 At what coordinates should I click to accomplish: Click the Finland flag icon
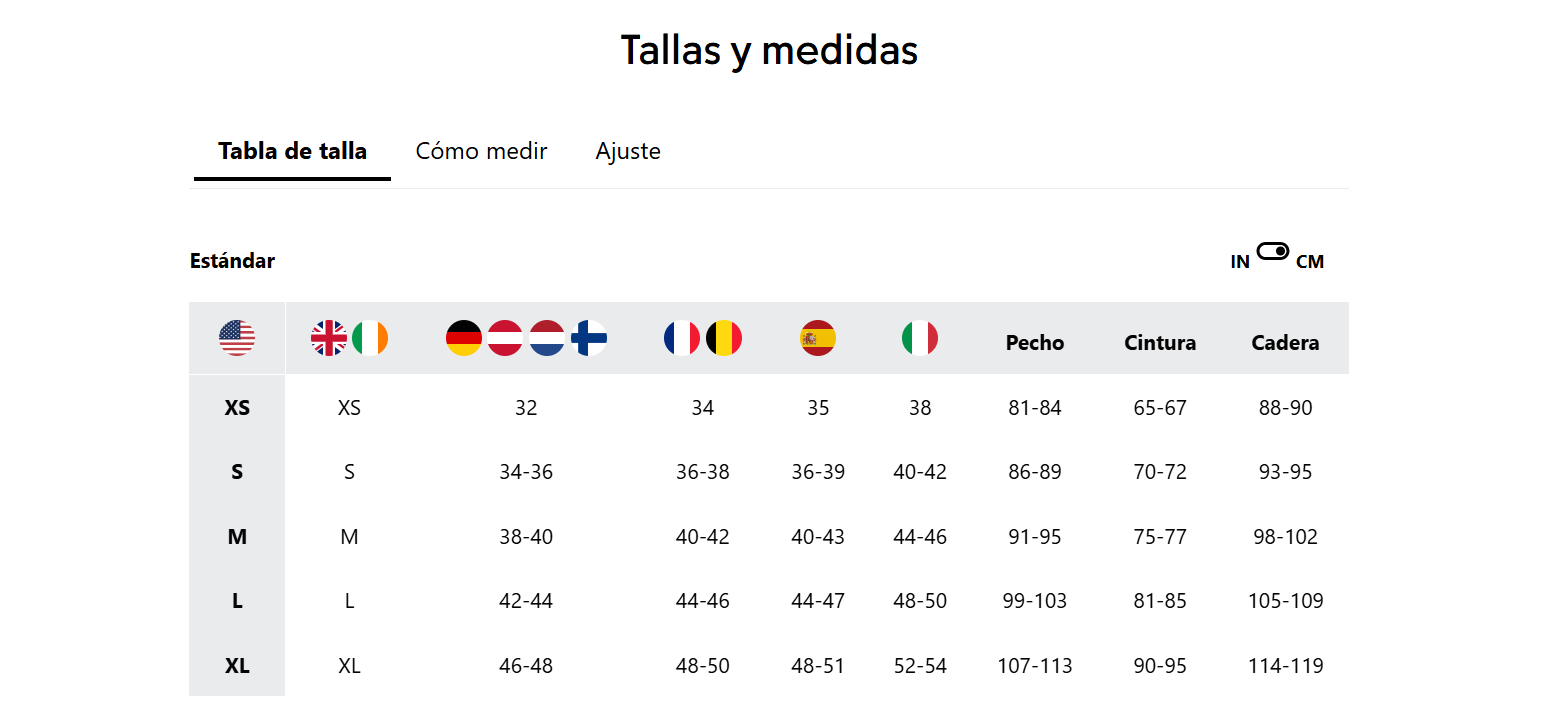pos(589,338)
